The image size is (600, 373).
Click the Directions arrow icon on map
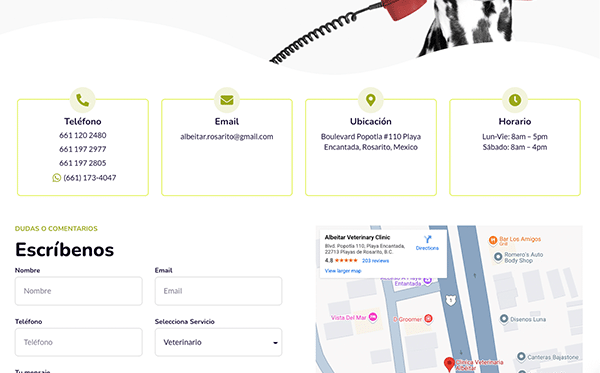(427, 239)
